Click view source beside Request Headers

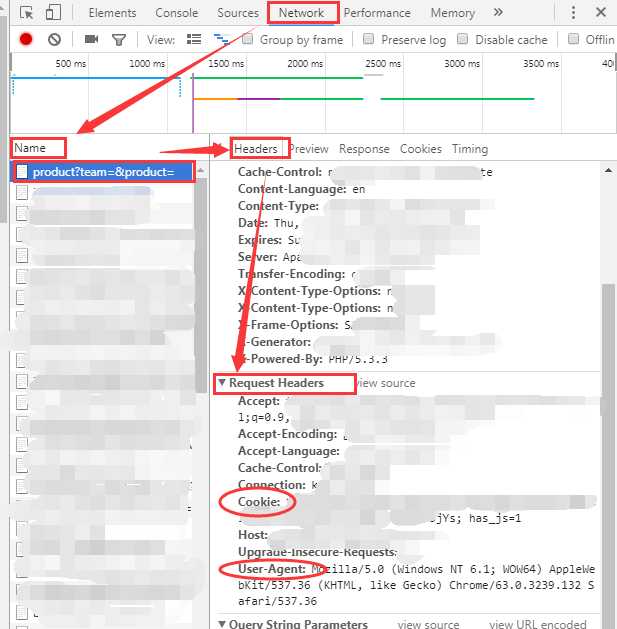click(x=385, y=383)
